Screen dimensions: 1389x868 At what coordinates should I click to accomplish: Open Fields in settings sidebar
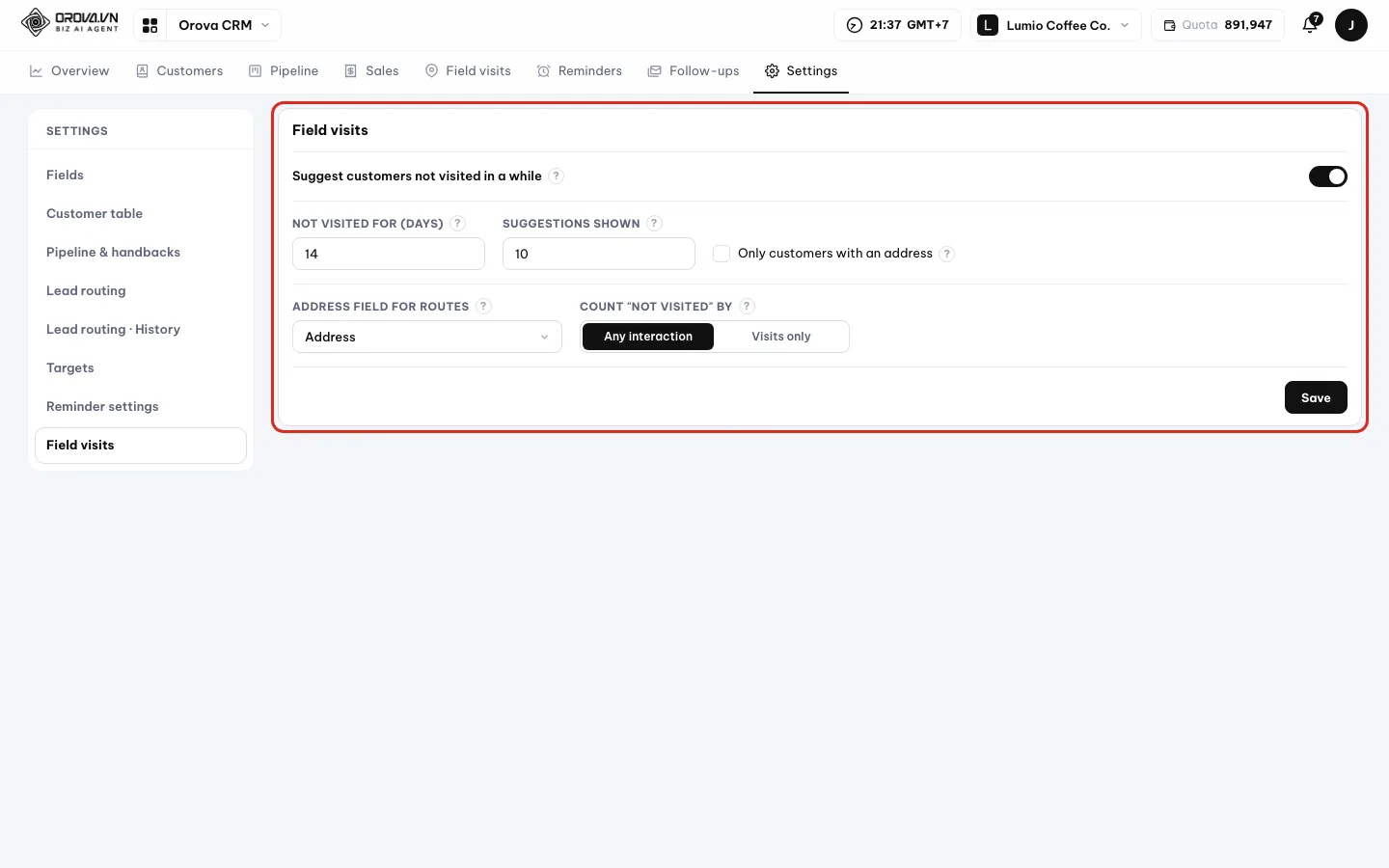click(141, 175)
